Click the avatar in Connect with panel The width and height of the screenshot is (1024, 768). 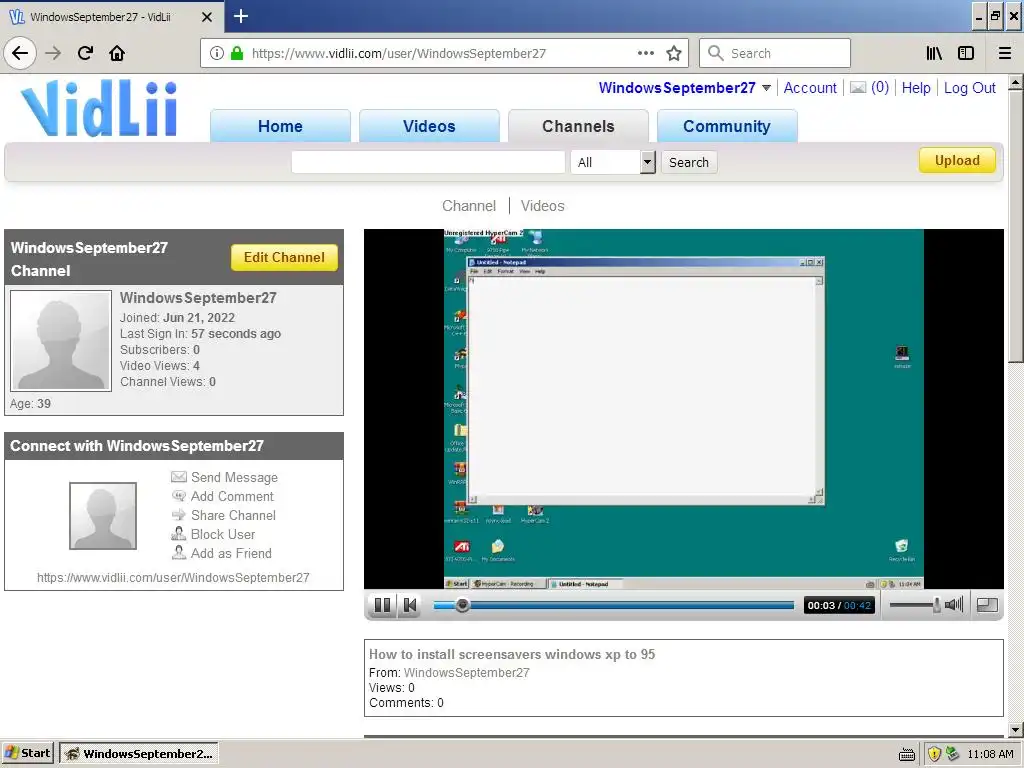point(103,516)
